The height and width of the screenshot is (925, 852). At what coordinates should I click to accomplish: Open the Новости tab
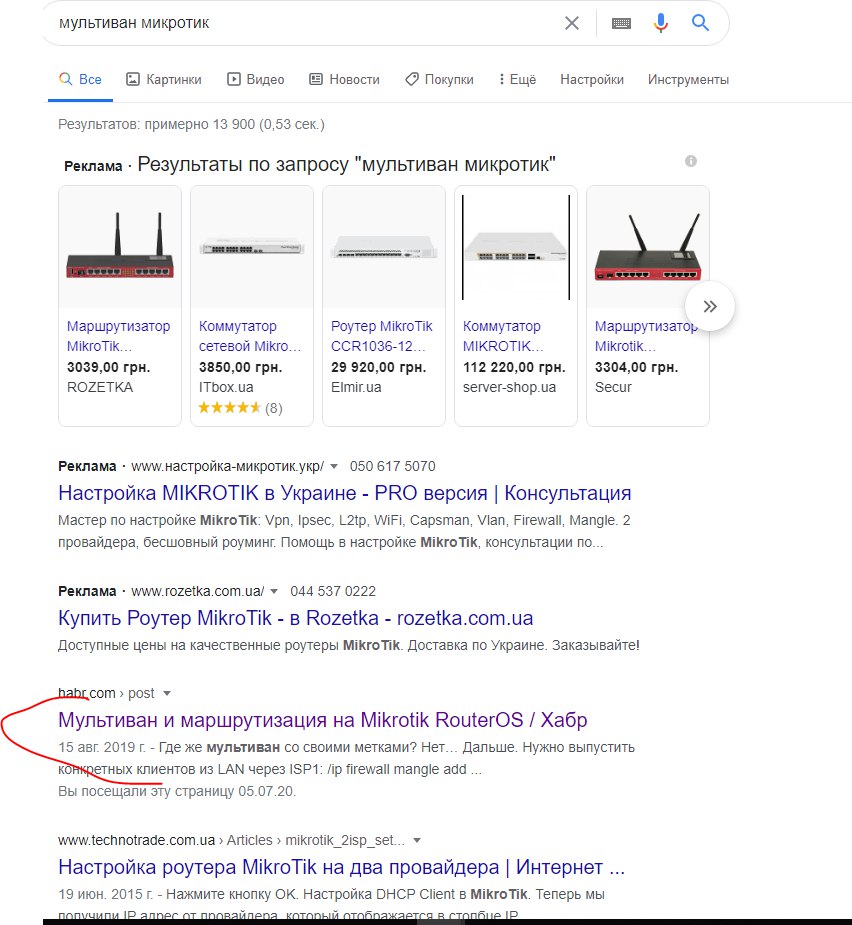pyautogui.click(x=345, y=80)
